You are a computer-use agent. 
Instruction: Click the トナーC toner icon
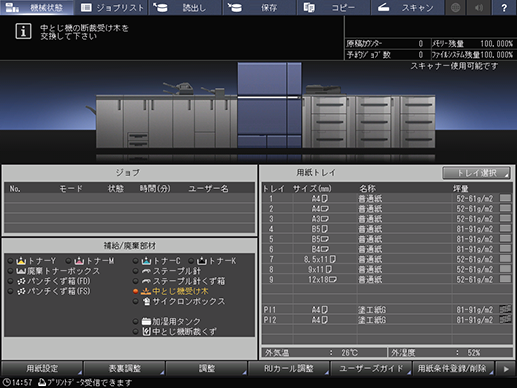146,261
